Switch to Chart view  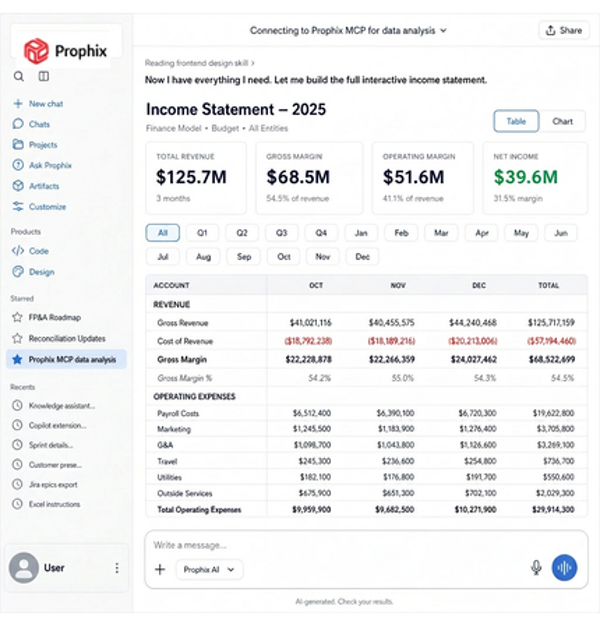click(562, 121)
